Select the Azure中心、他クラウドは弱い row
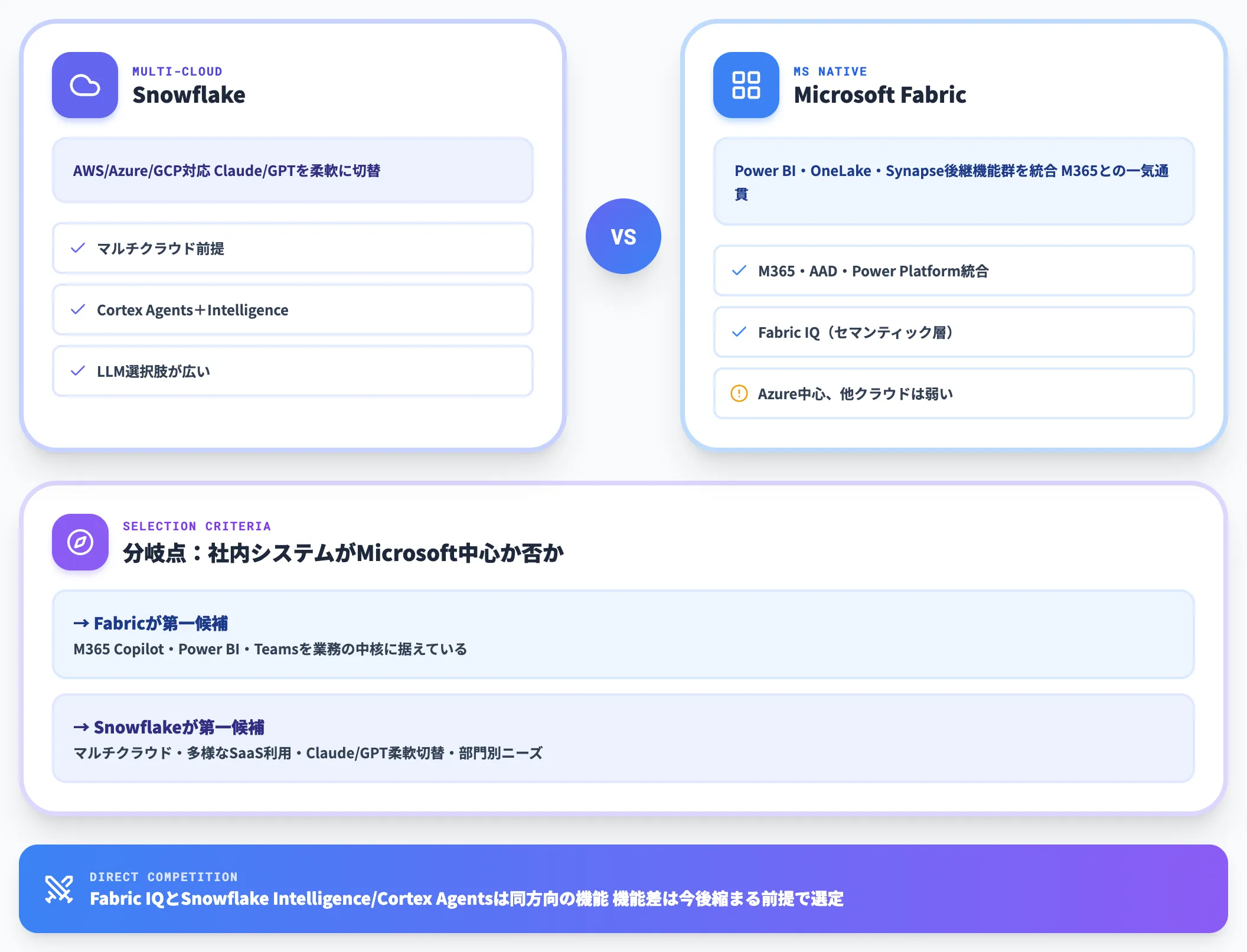 click(x=954, y=393)
